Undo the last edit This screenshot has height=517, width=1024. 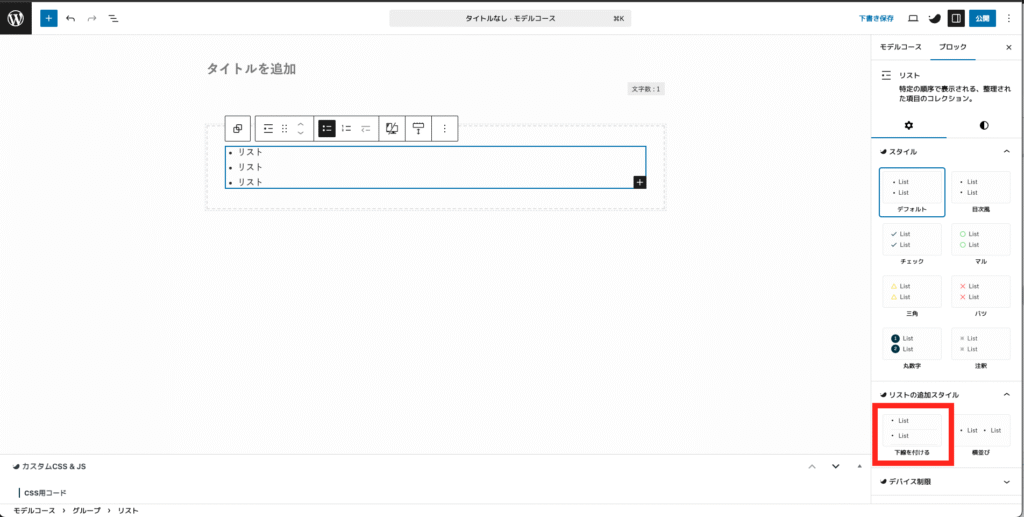pos(71,18)
